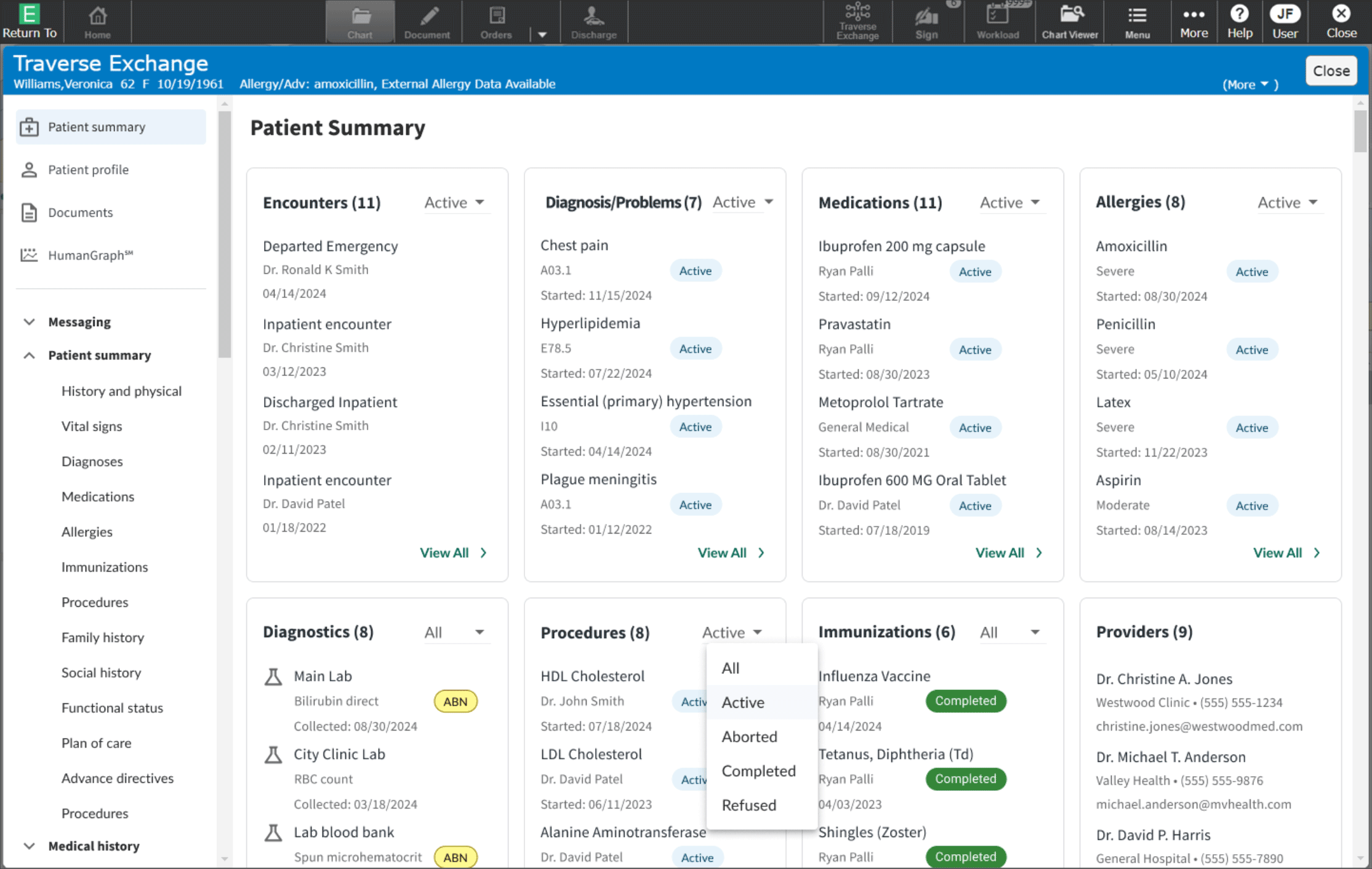This screenshot has height=869, width=1372.
Task: Open Help using the question mark icon
Action: tap(1239, 18)
